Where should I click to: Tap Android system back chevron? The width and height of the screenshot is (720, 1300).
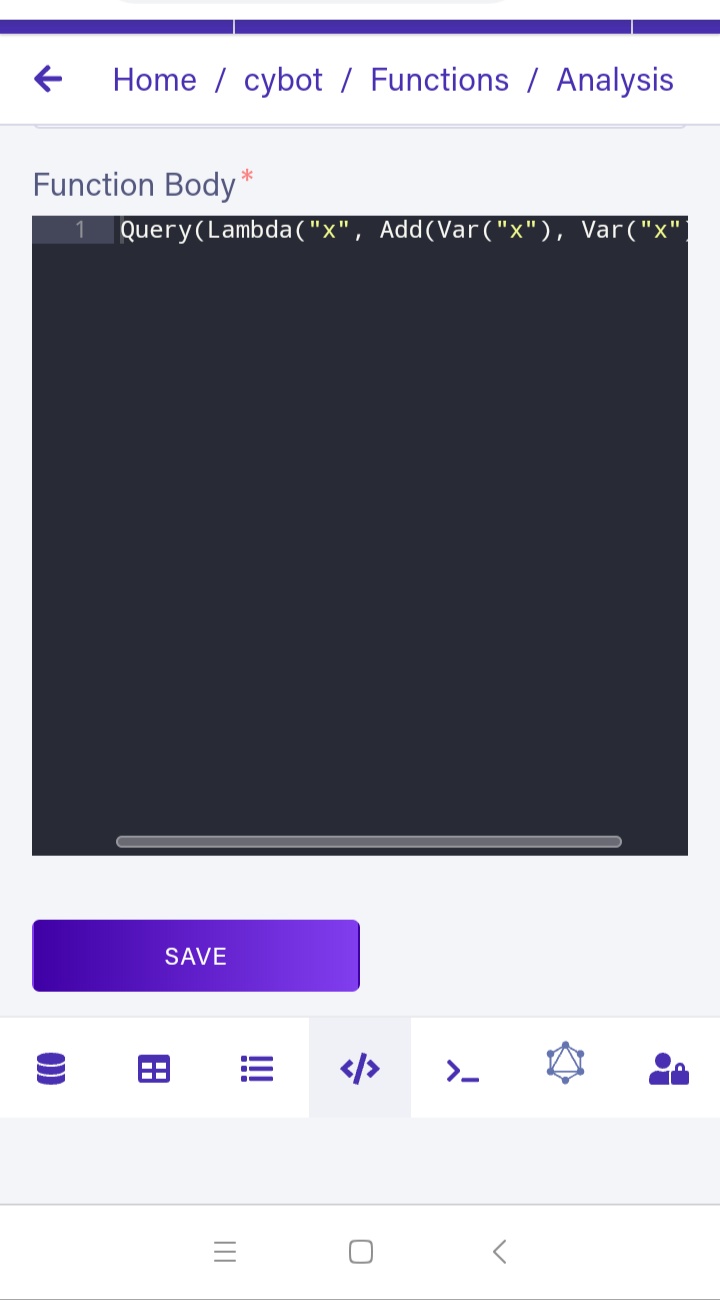500,1252
